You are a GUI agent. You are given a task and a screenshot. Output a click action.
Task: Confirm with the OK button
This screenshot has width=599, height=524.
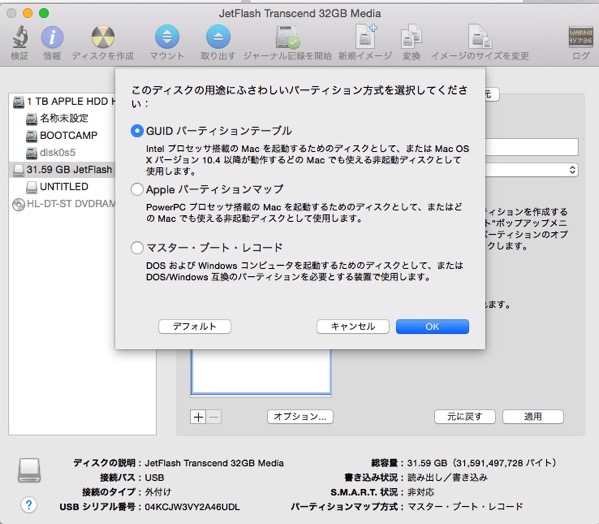(x=432, y=327)
